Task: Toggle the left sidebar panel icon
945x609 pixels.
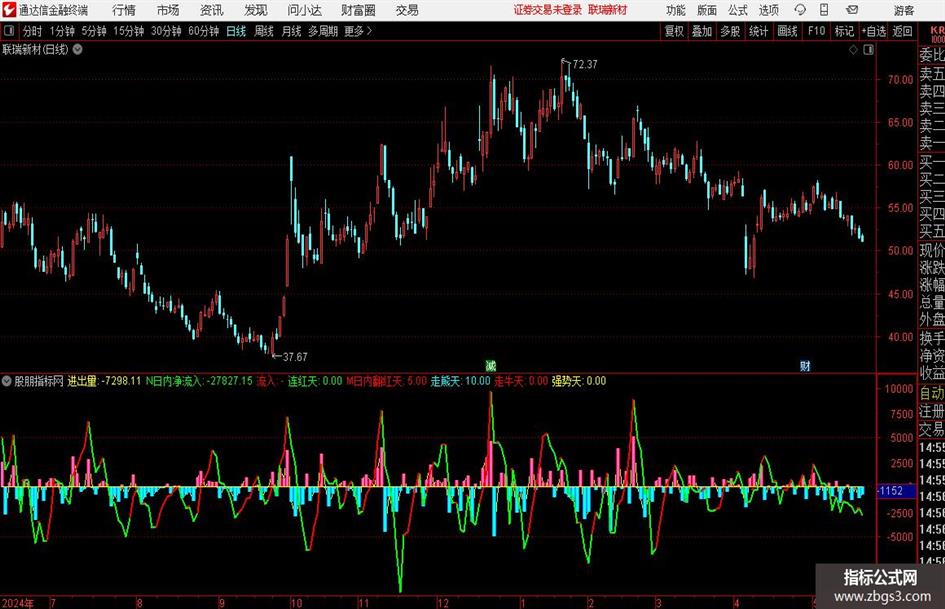Action: tap(9, 31)
